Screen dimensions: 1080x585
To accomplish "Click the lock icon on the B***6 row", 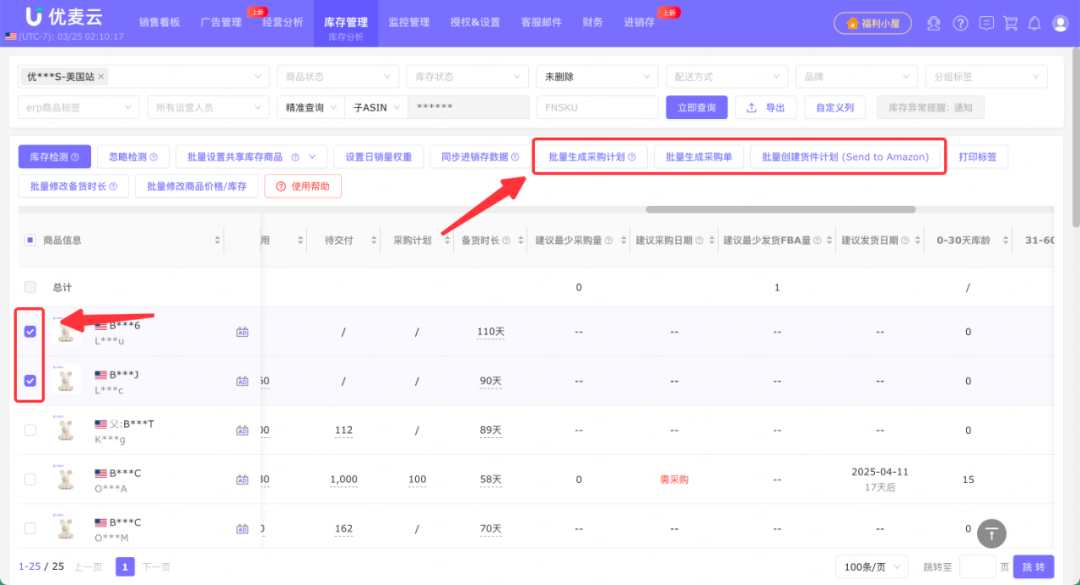I will (242, 330).
